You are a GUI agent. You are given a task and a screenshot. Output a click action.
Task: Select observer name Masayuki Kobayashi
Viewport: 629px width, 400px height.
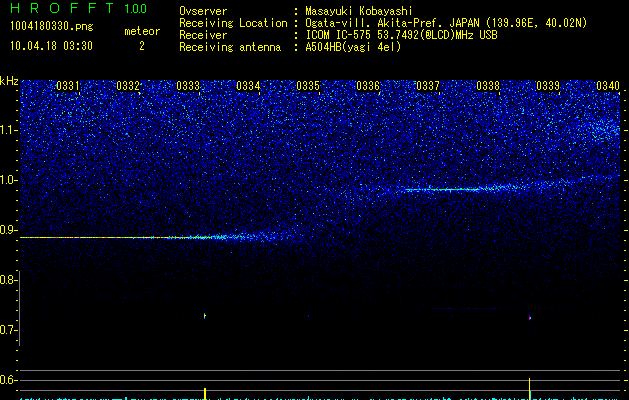coord(359,11)
